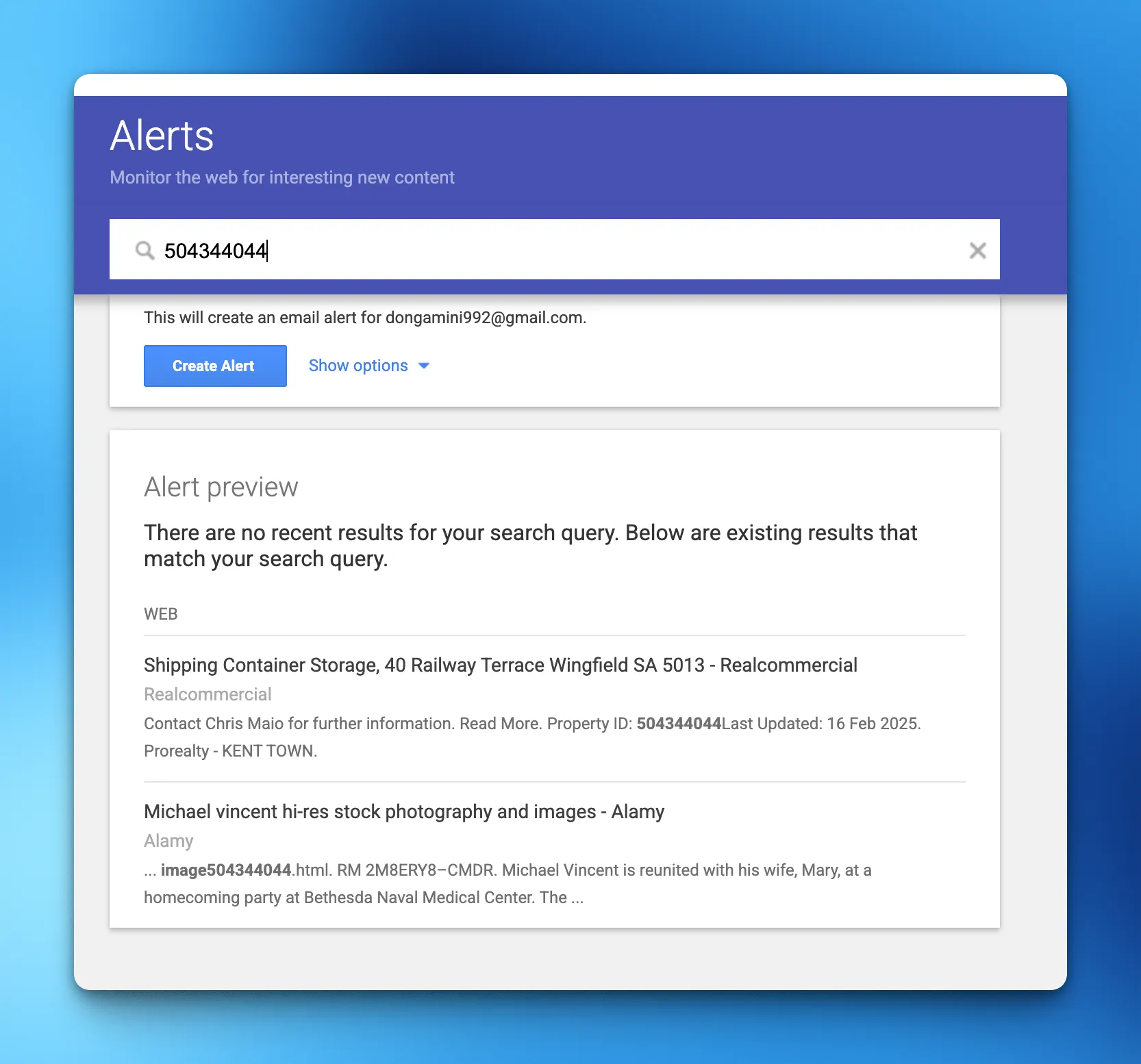Click the bold Property ID 504344044

(x=679, y=724)
